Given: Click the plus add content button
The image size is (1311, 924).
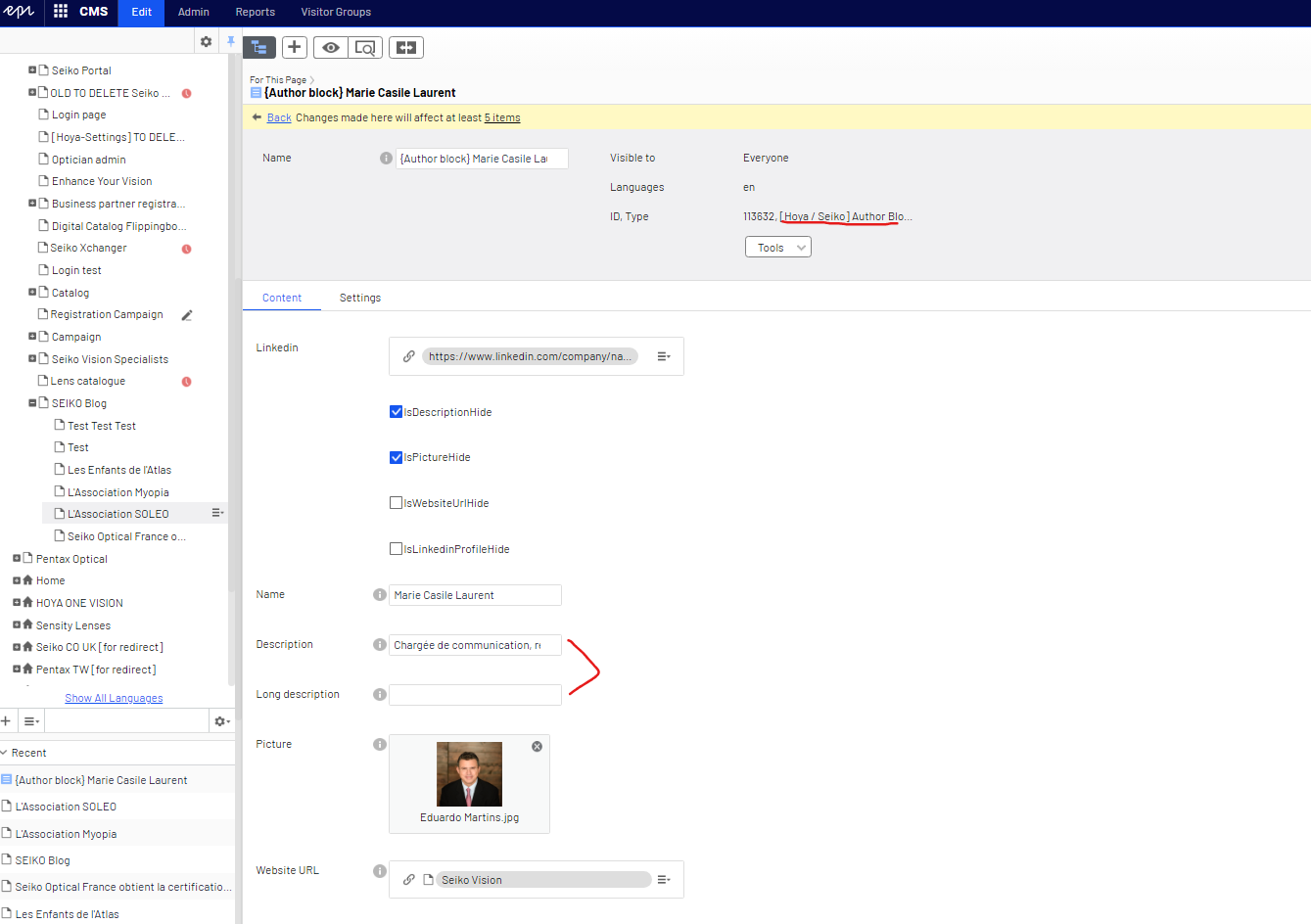Looking at the screenshot, I should click(x=294, y=47).
